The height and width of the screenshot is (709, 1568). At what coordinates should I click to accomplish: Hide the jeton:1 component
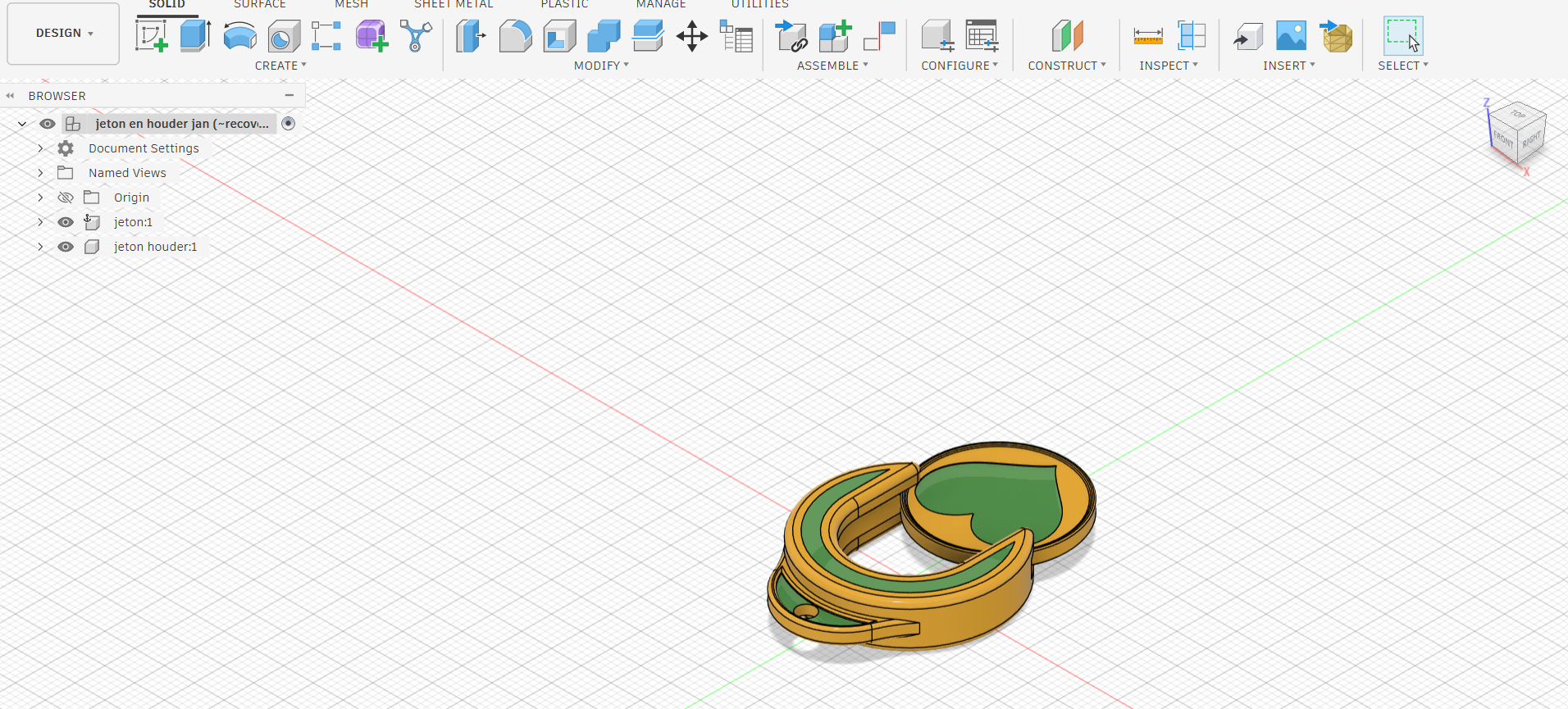(66, 222)
